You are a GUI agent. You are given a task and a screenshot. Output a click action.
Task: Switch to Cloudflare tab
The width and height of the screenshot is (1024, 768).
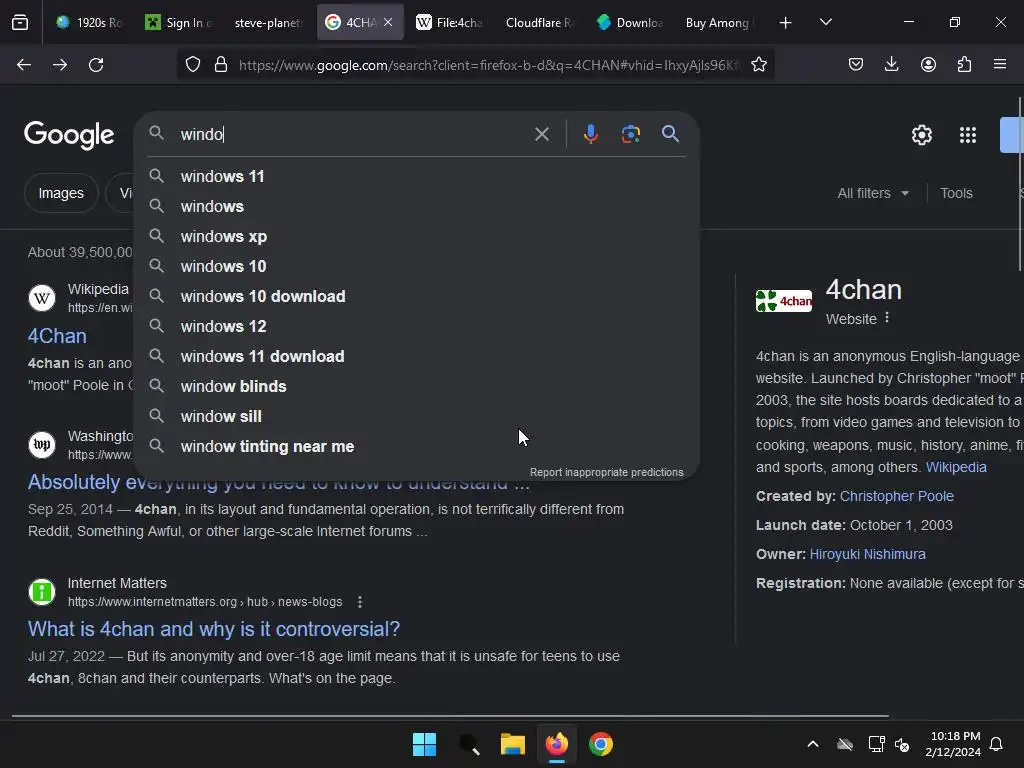pos(539,23)
